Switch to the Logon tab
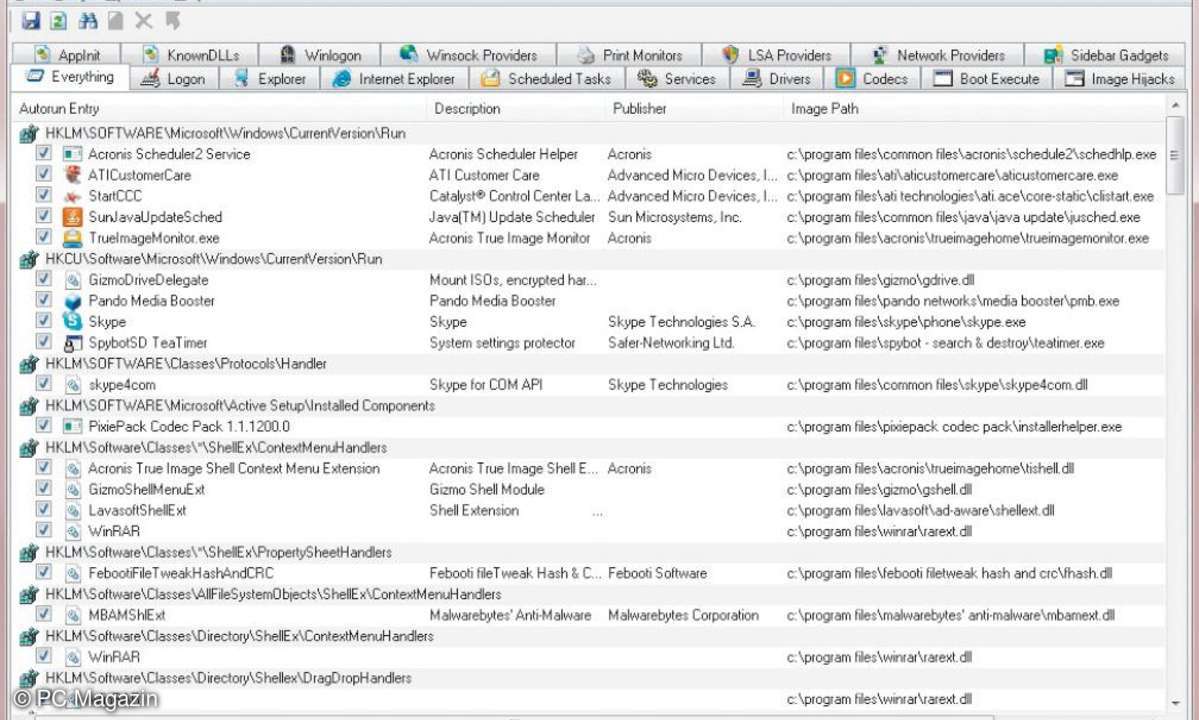The width and height of the screenshot is (1199, 720). [x=174, y=79]
